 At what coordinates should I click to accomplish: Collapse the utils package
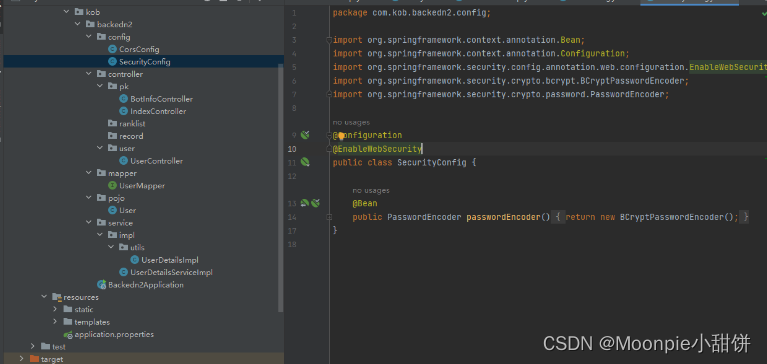point(112,248)
